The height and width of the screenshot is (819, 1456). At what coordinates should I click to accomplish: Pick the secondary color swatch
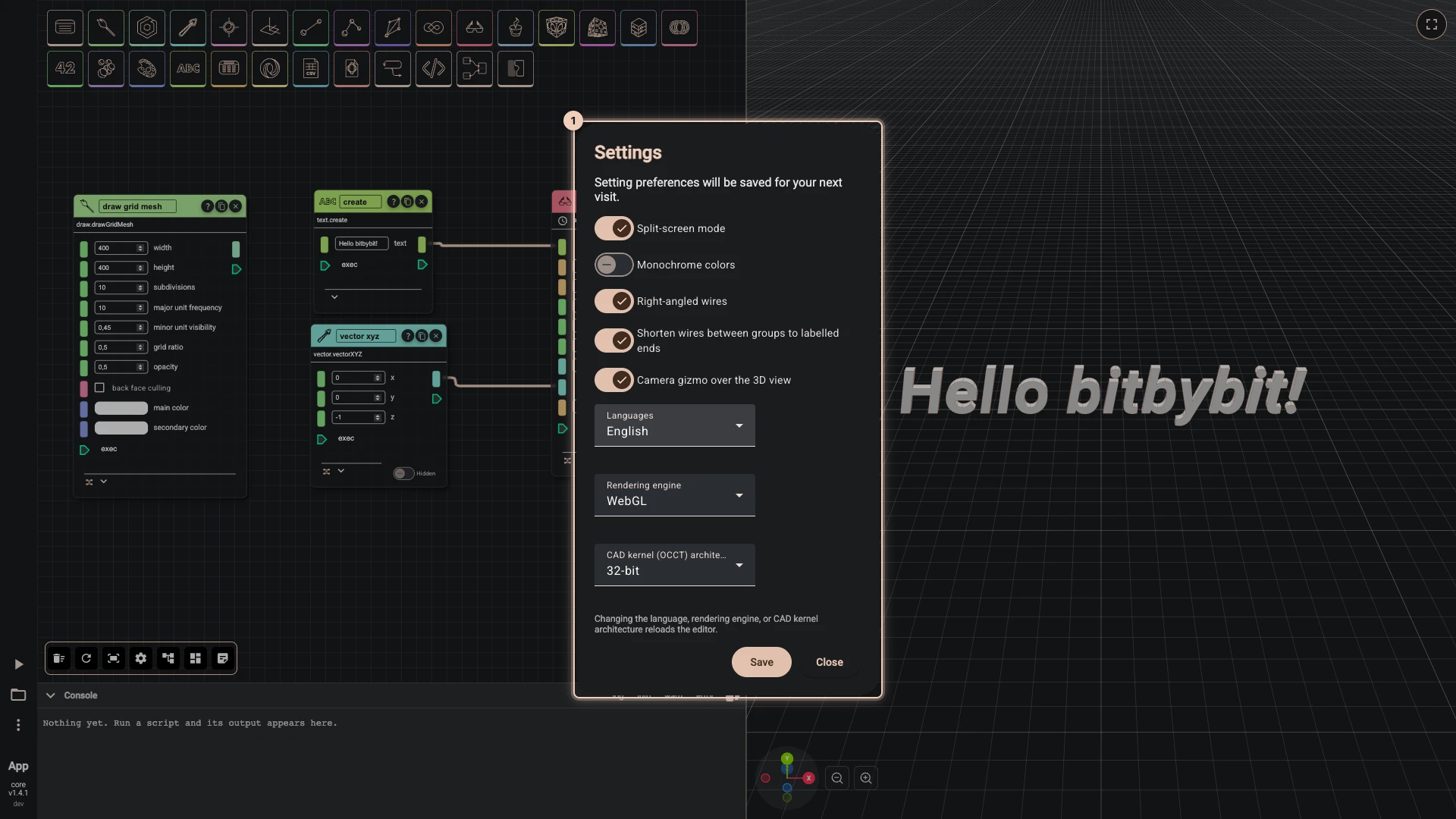click(x=121, y=428)
